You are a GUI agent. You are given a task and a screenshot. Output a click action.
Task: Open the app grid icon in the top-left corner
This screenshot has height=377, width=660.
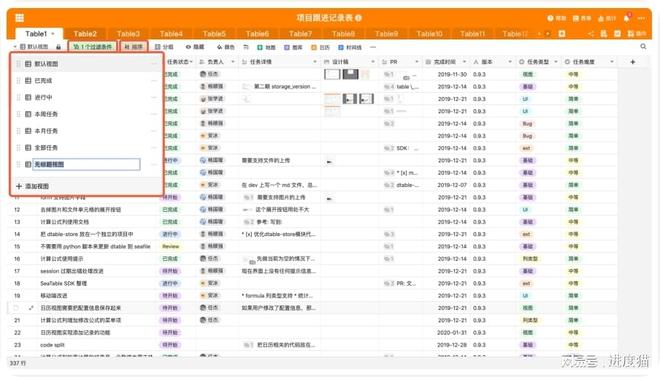click(19, 18)
